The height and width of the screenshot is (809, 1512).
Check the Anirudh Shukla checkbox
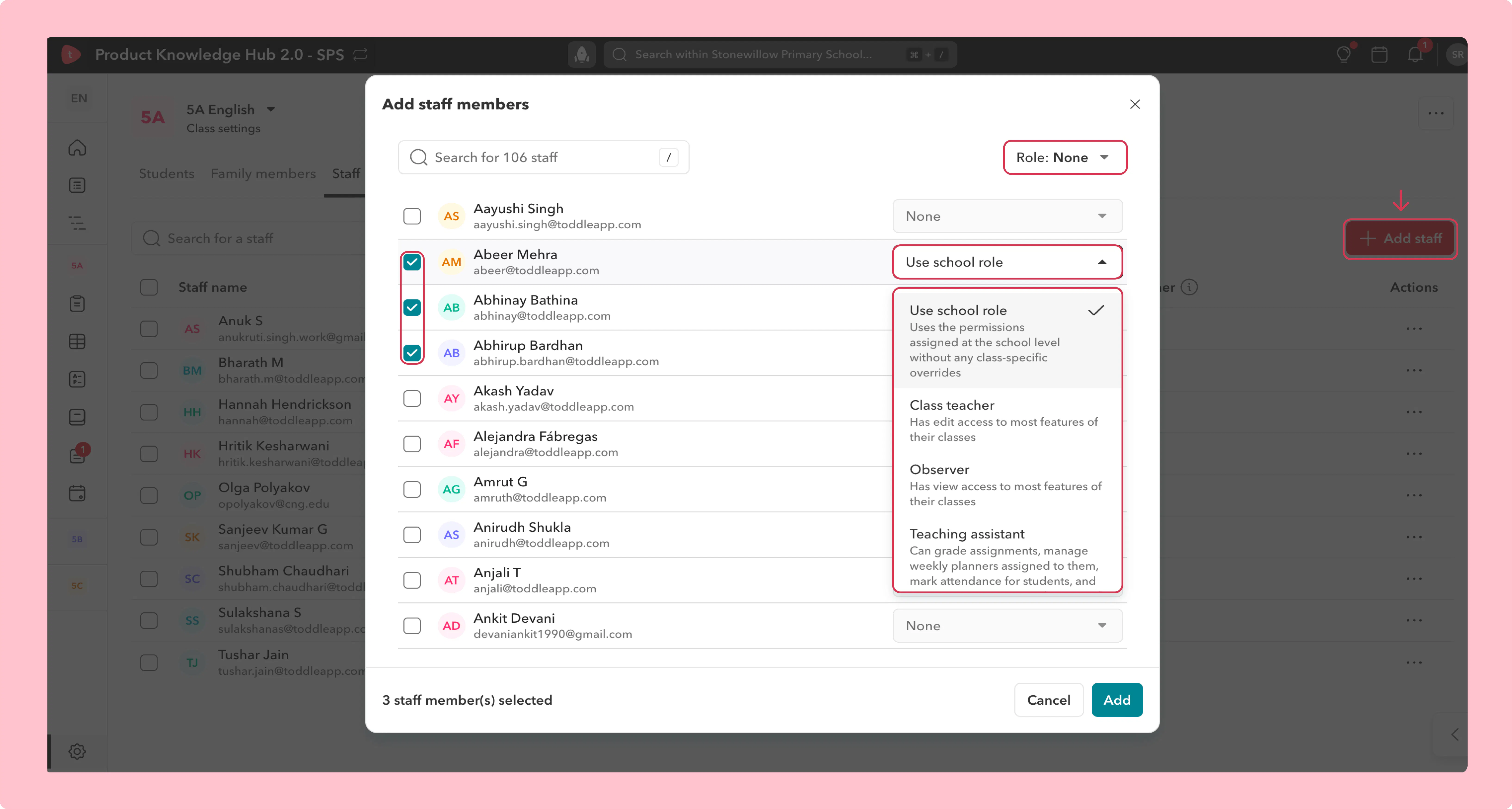(412, 535)
